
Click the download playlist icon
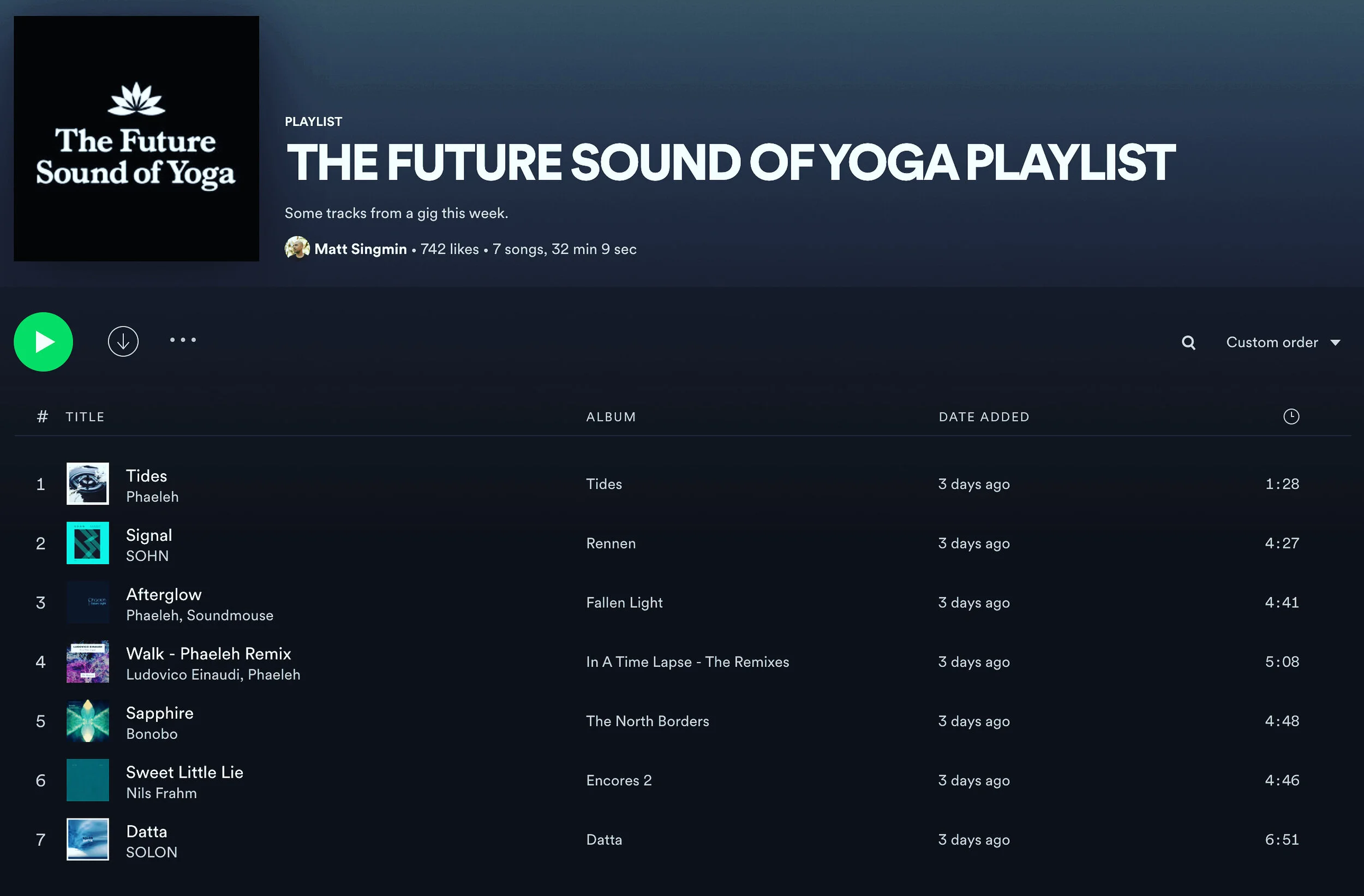coord(123,342)
